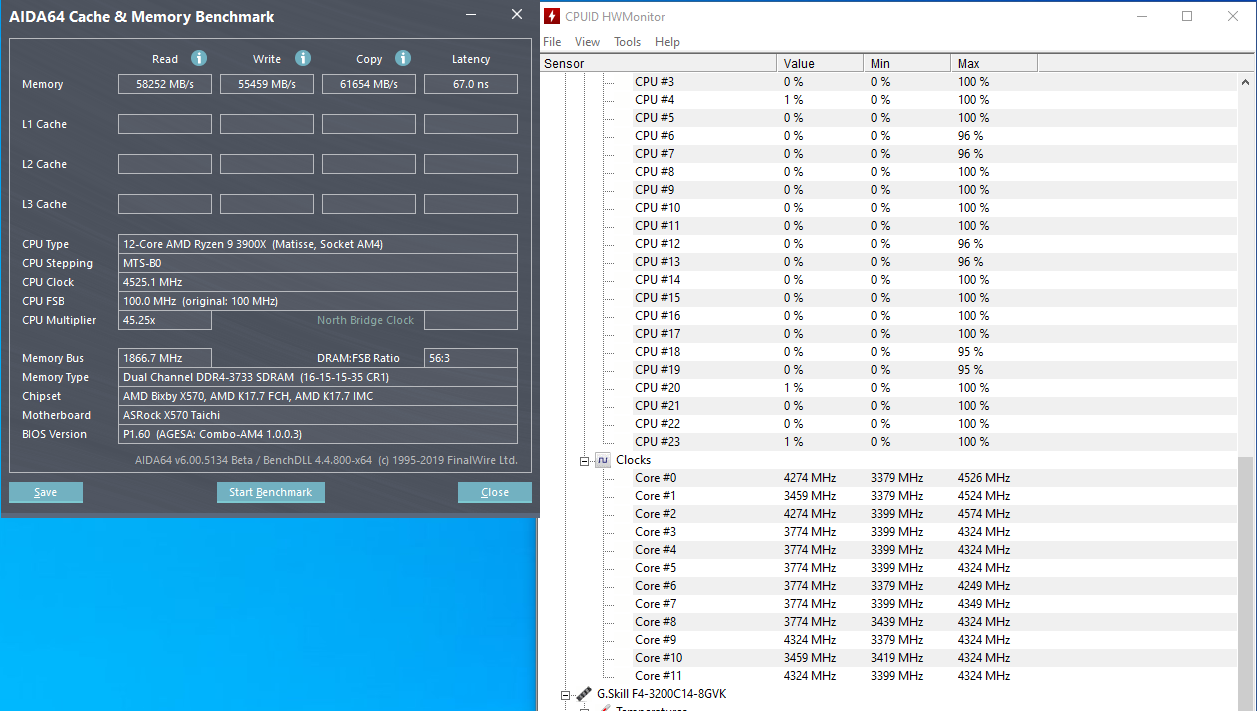
Task: Maximize the HWMonitor window
Action: (x=1187, y=16)
